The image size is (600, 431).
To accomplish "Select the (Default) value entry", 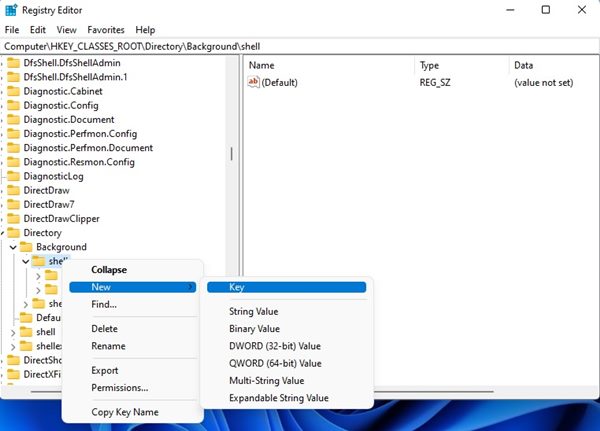I will 279,83.
